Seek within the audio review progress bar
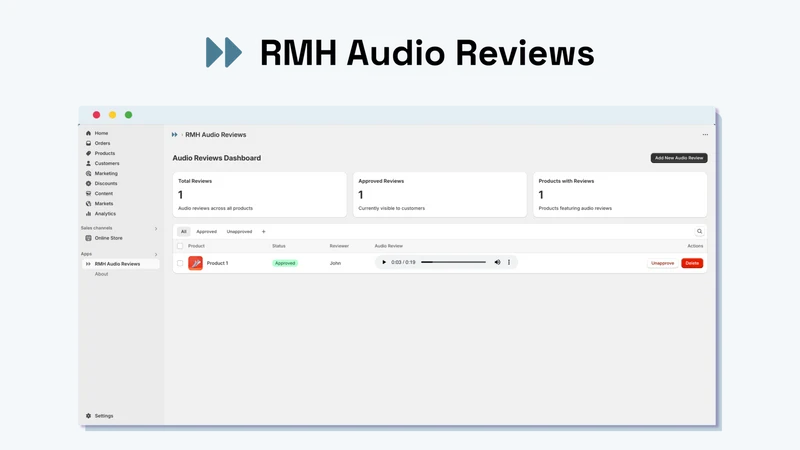Viewport: 800px width, 450px height. (453, 262)
